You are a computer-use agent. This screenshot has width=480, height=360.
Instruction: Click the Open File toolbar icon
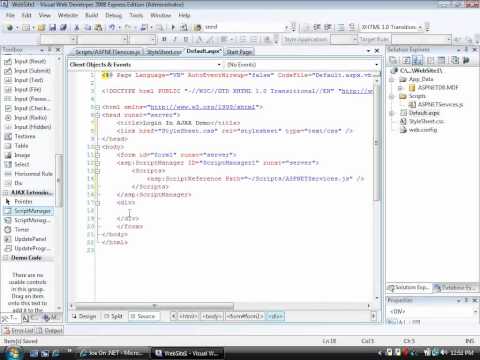coord(41,28)
